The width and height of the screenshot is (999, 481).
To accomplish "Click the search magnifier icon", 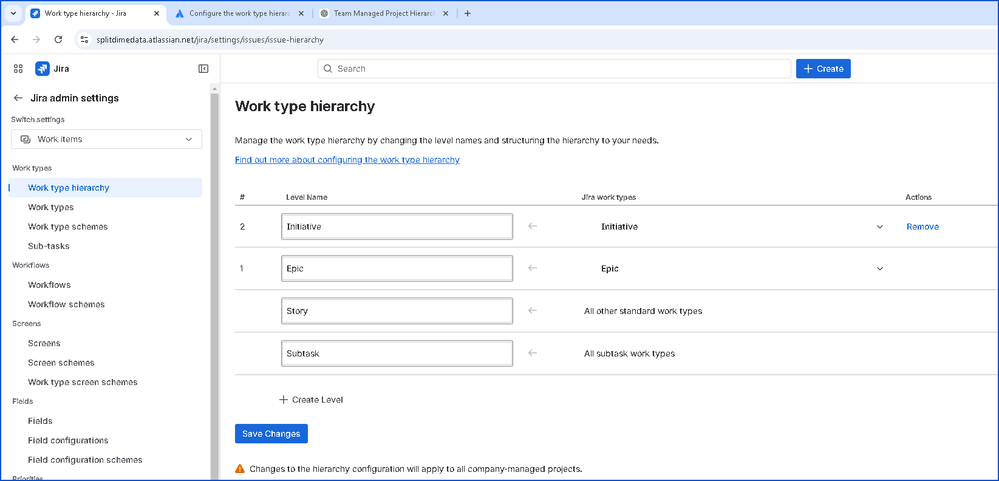I will tap(328, 69).
